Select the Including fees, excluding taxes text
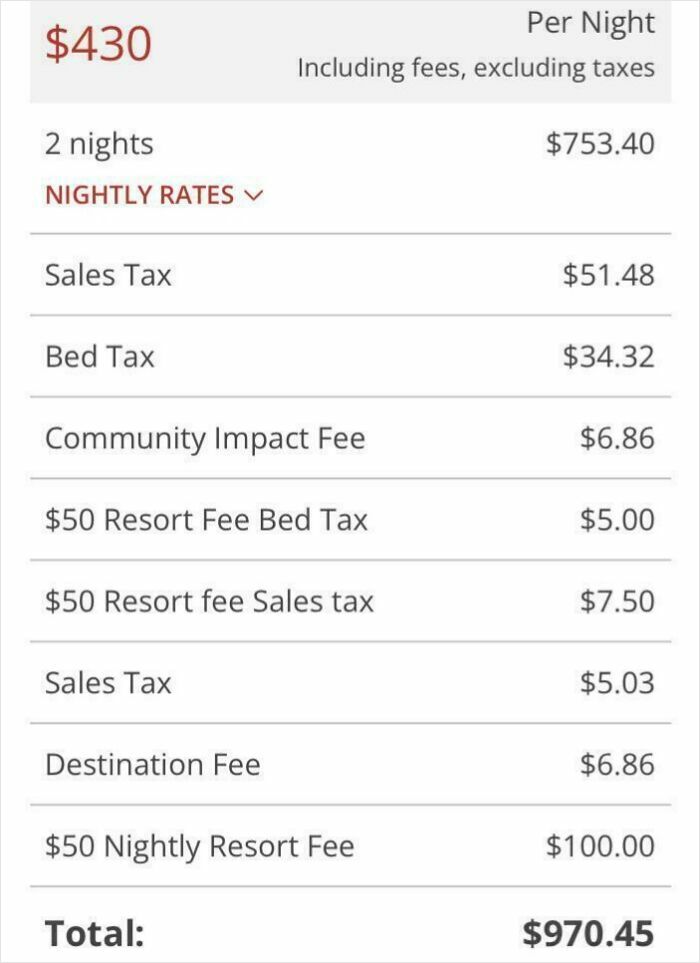Screen dimensions: 700x963 [475, 69]
